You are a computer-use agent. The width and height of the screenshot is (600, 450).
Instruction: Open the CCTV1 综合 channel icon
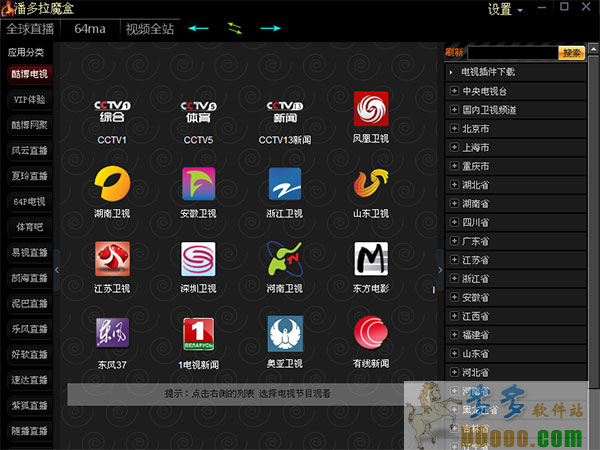pyautogui.click(x=112, y=111)
